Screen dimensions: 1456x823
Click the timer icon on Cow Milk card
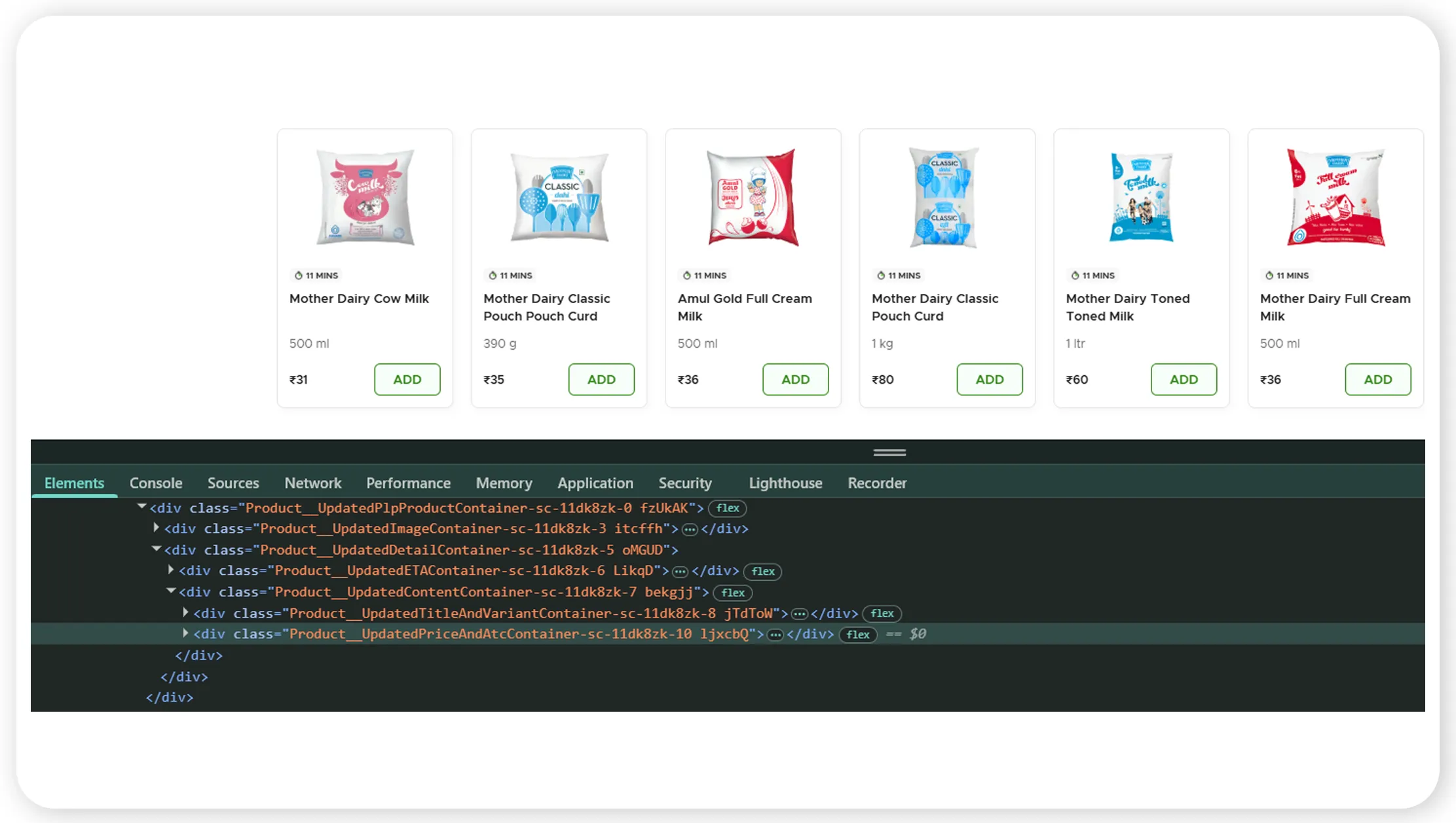(298, 275)
